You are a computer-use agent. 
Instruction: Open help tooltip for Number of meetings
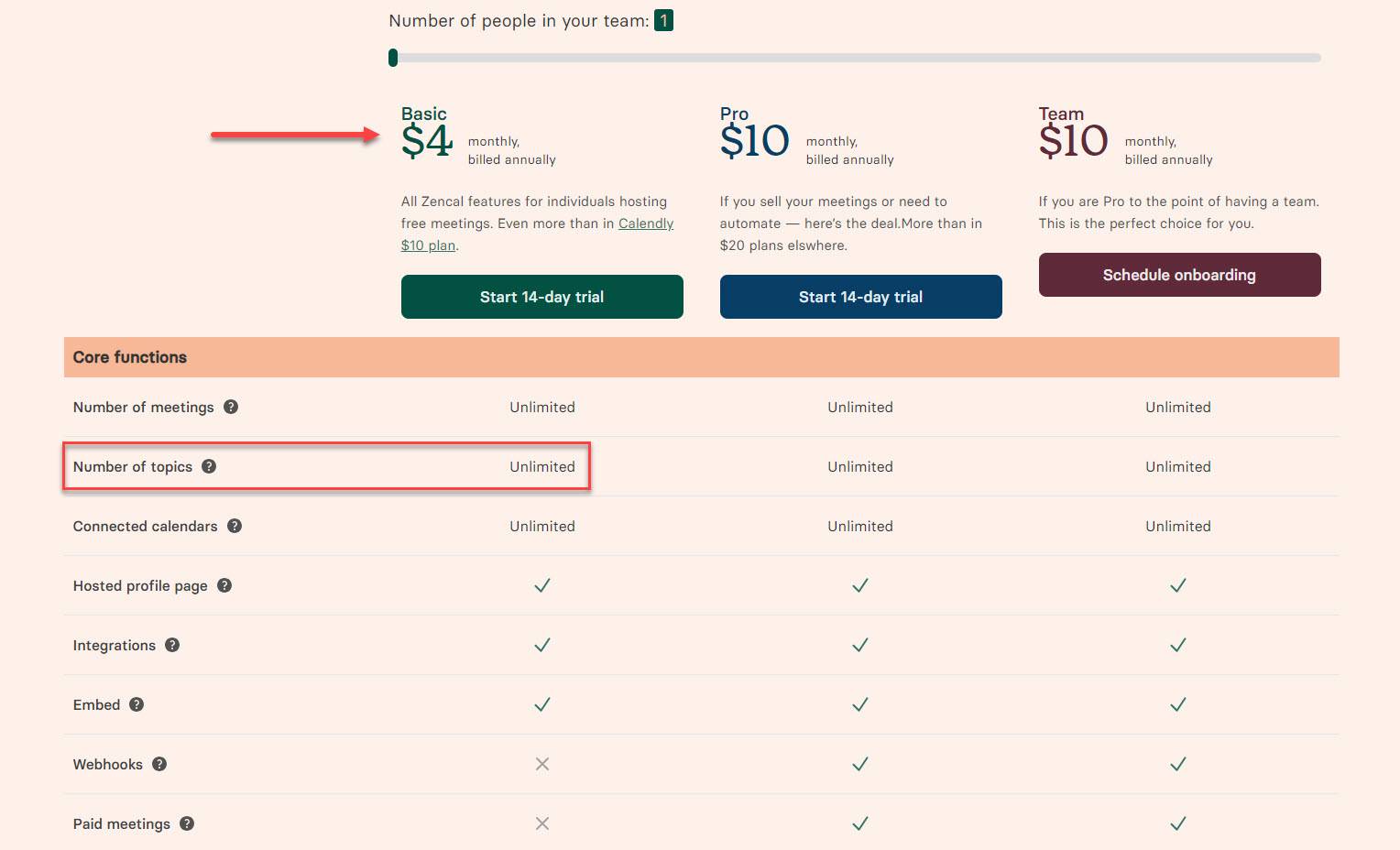(x=231, y=407)
